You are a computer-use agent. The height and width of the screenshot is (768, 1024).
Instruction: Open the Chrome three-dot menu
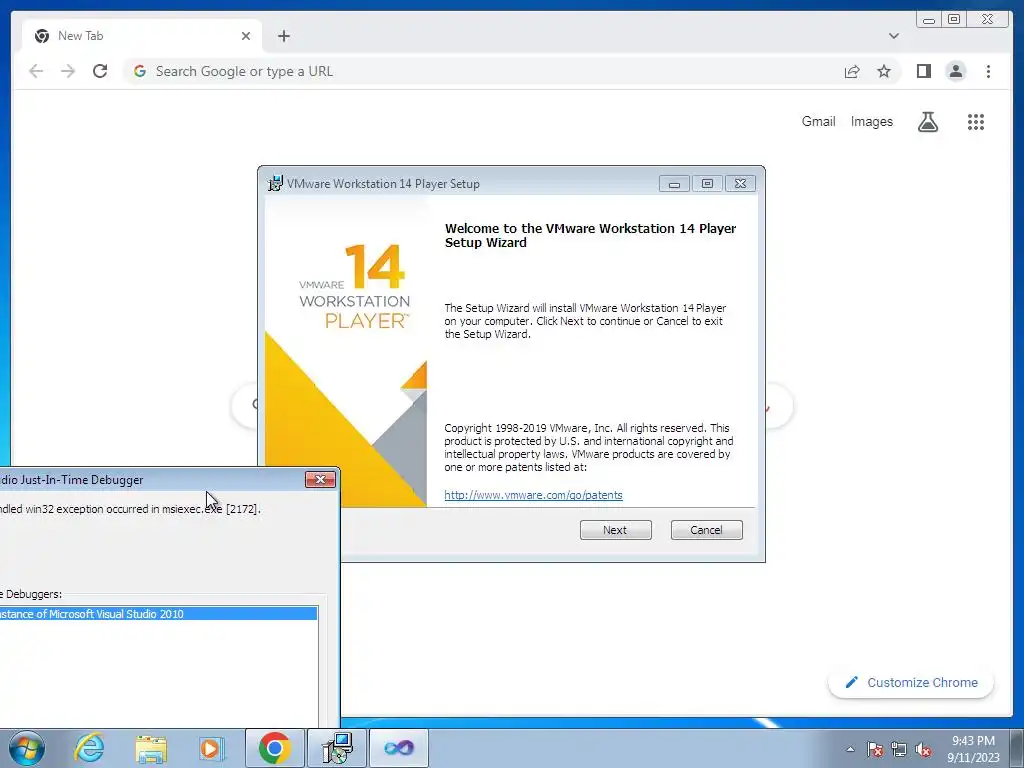pos(988,71)
